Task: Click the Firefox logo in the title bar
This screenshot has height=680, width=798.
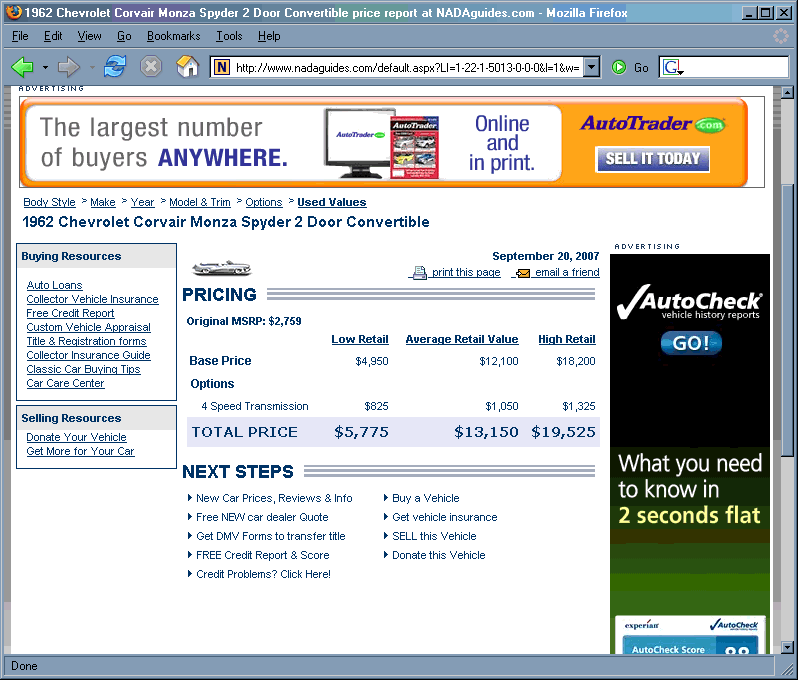Action: tap(14, 12)
